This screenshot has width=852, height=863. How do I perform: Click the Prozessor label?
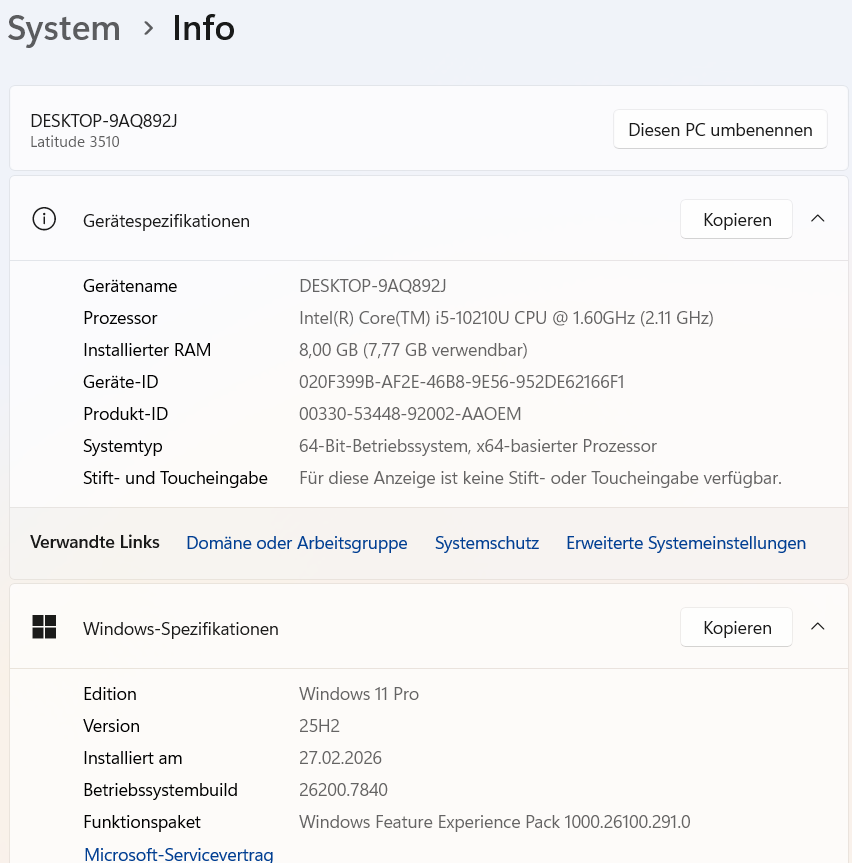pyautogui.click(x=120, y=318)
